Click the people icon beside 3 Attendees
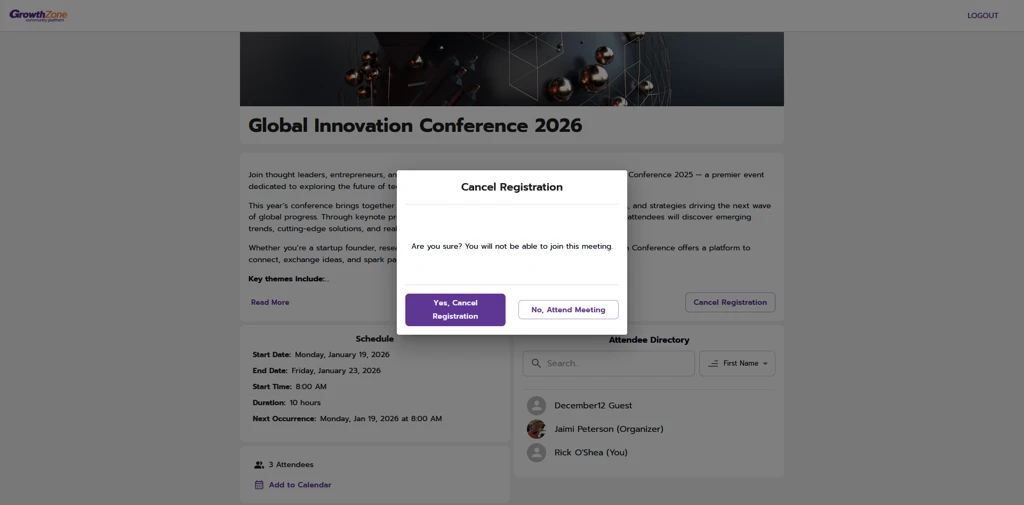The height and width of the screenshot is (505, 1024). tap(259, 465)
